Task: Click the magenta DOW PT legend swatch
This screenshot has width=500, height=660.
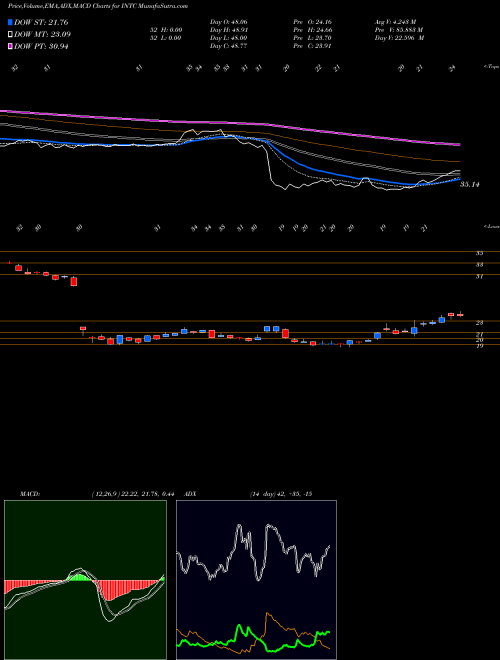Action: pos(10,46)
